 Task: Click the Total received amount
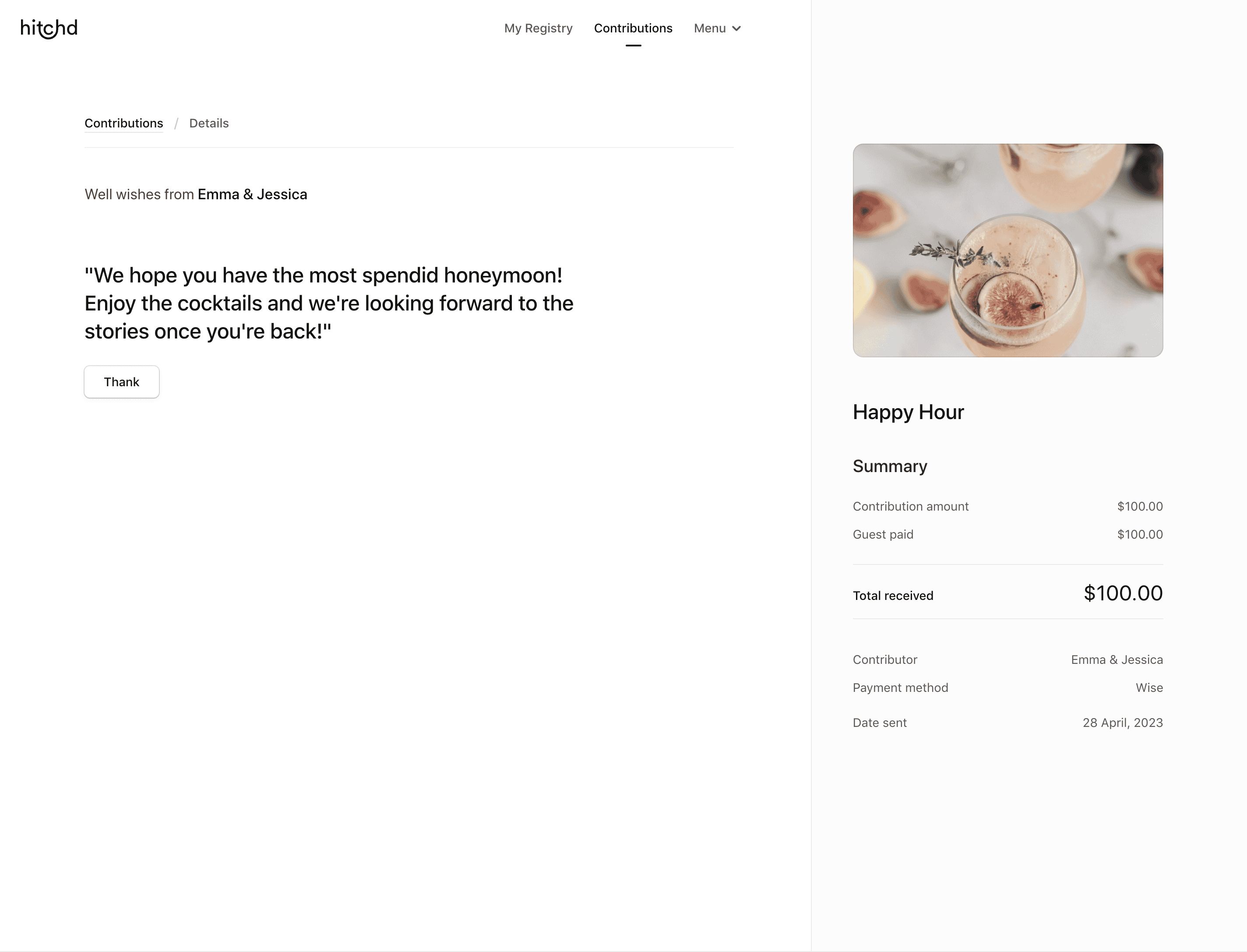click(1122, 593)
